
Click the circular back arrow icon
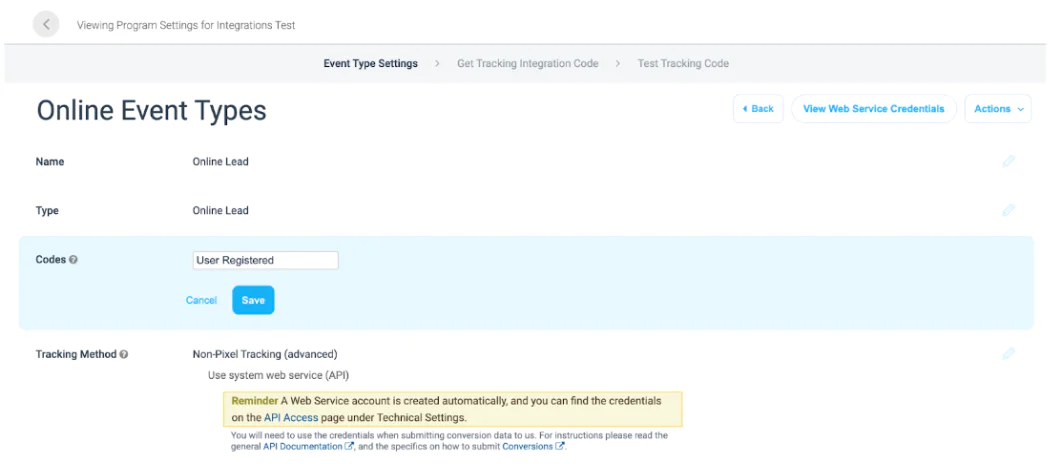point(46,25)
